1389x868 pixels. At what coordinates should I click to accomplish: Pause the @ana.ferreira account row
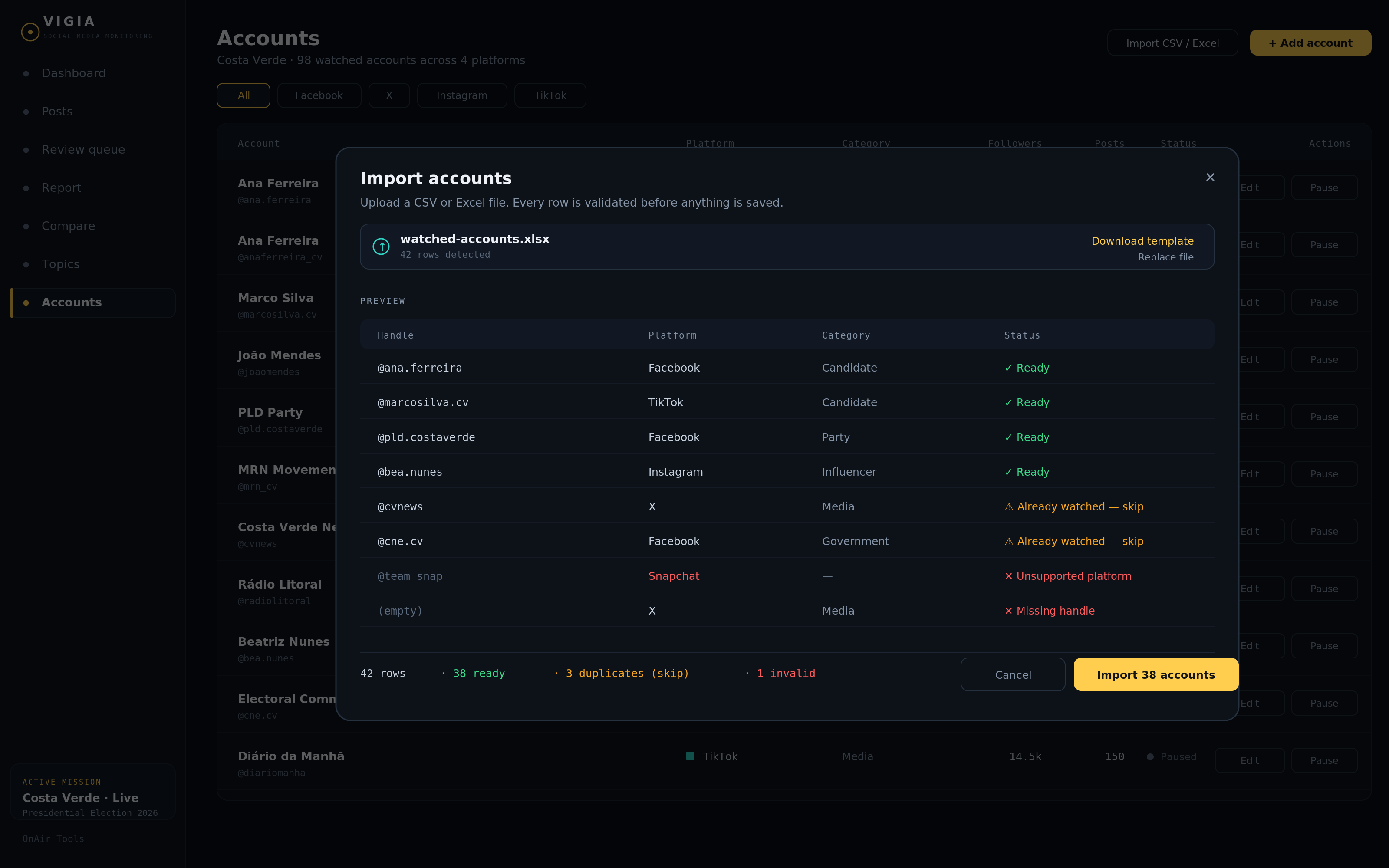pyautogui.click(x=1323, y=188)
